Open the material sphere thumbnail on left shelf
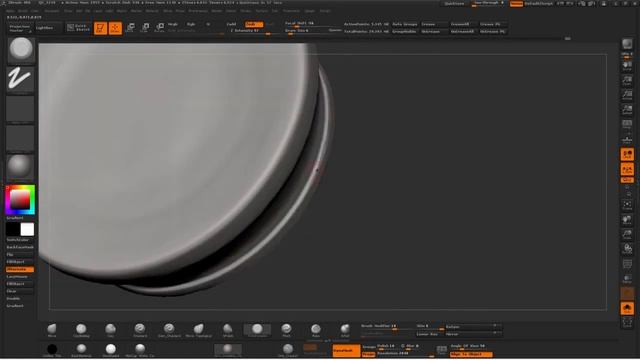The width and height of the screenshot is (640, 360). pos(20,167)
